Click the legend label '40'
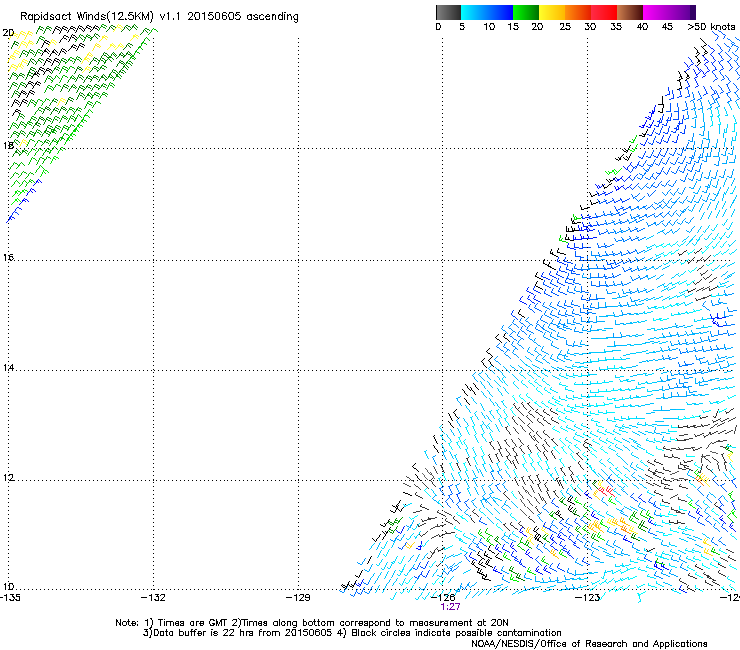The image size is (740, 650). (642, 27)
